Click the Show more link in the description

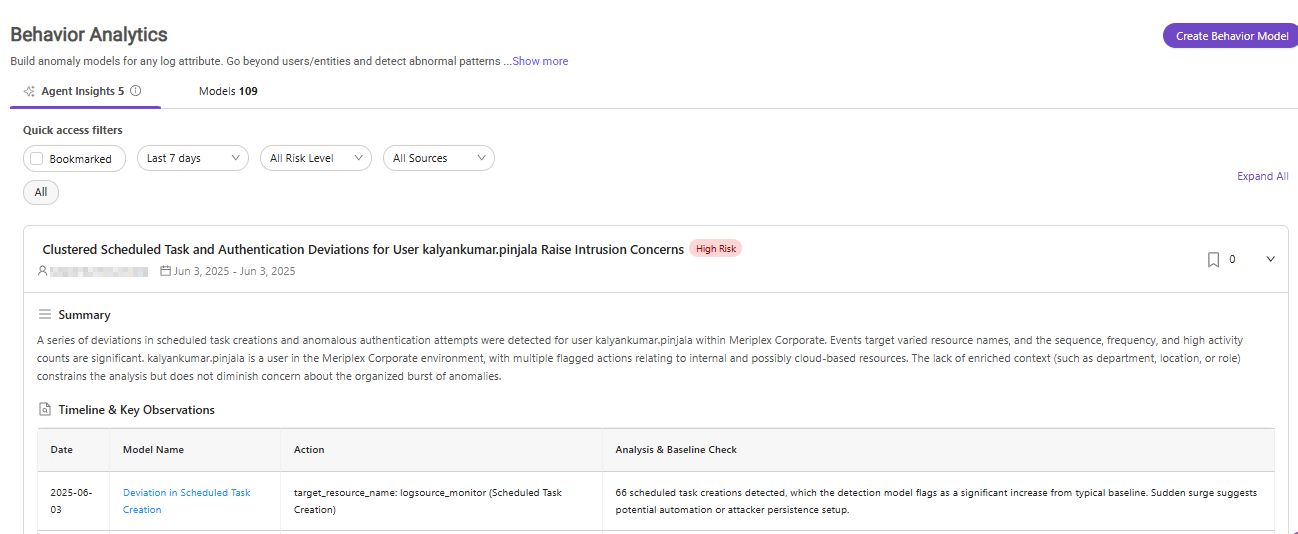pyautogui.click(x=540, y=61)
